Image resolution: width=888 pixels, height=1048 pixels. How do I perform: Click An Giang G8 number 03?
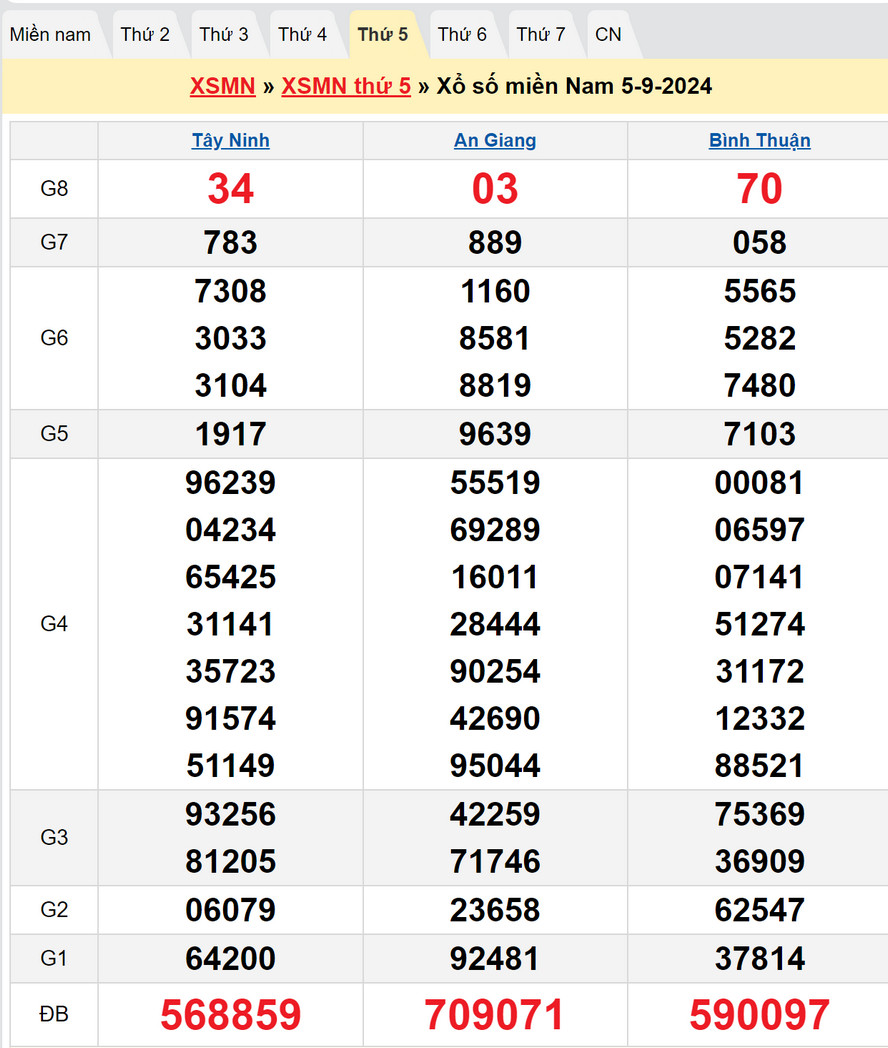(495, 189)
